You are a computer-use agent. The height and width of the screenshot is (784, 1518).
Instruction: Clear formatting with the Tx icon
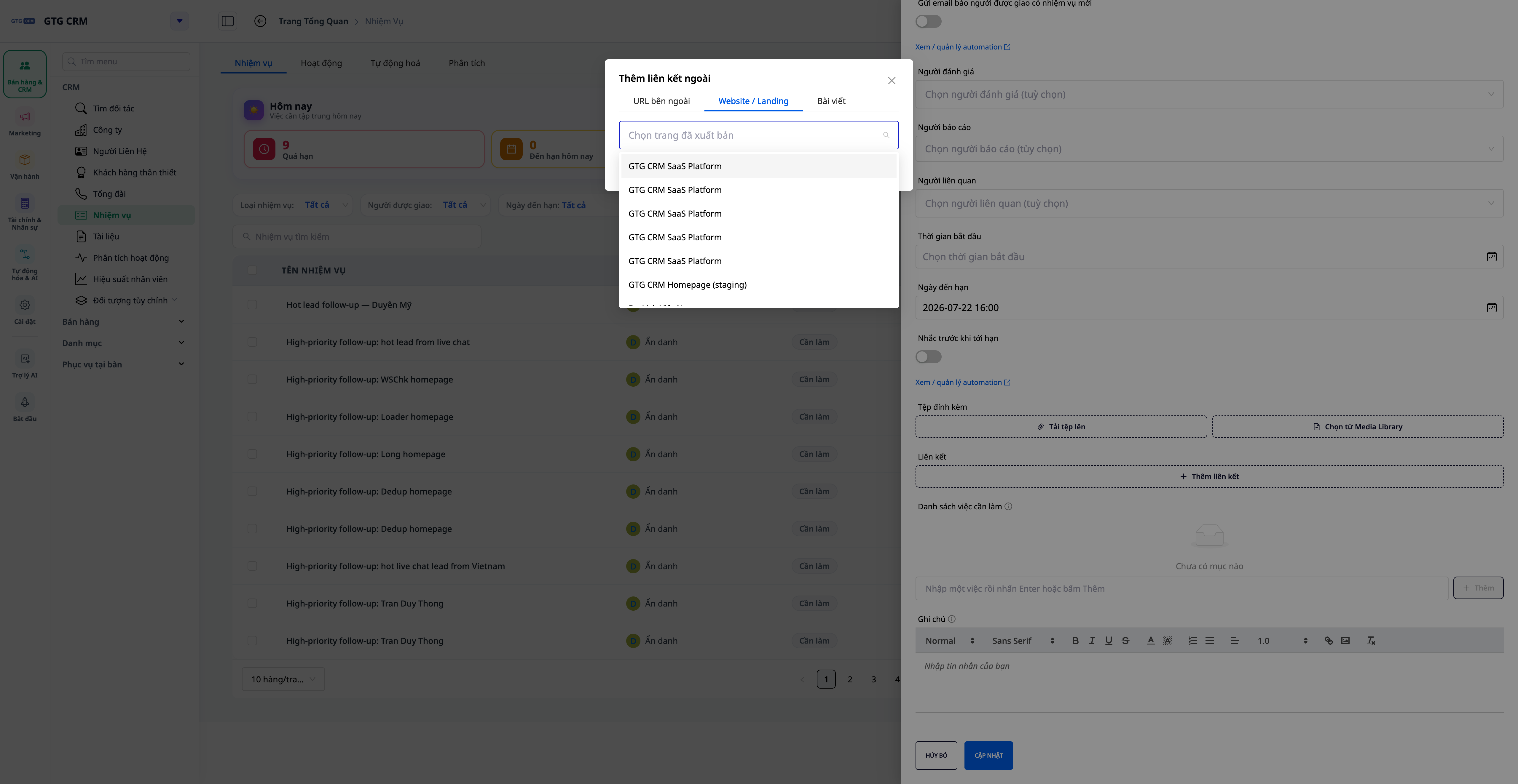pyautogui.click(x=1371, y=640)
